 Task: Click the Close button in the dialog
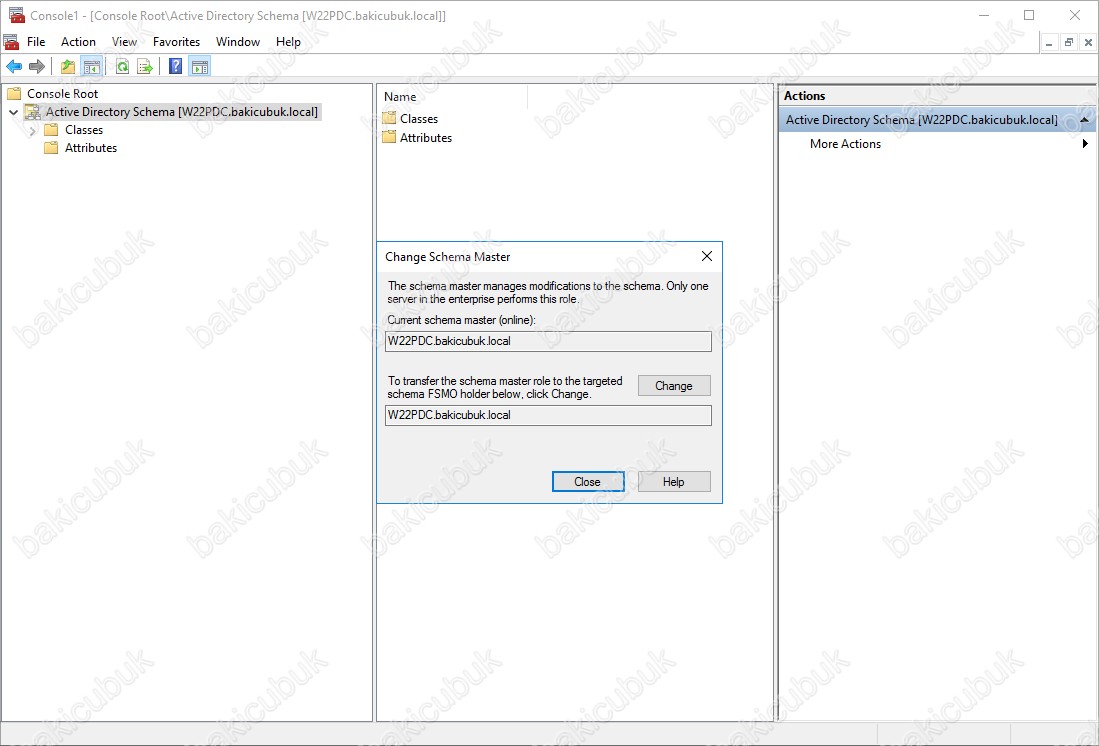[x=587, y=482]
